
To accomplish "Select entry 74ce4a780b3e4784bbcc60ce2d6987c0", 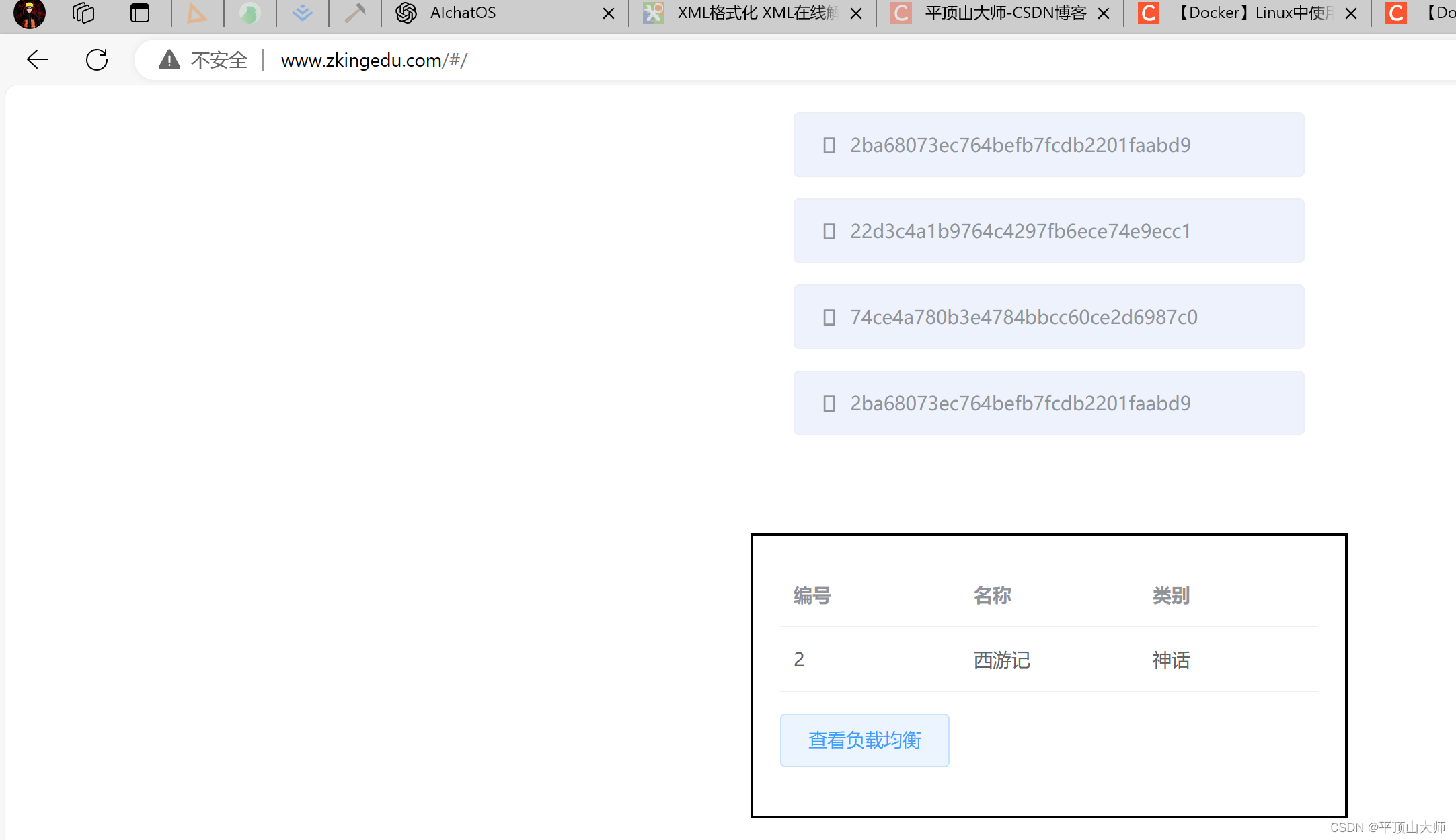I will pos(1048,317).
